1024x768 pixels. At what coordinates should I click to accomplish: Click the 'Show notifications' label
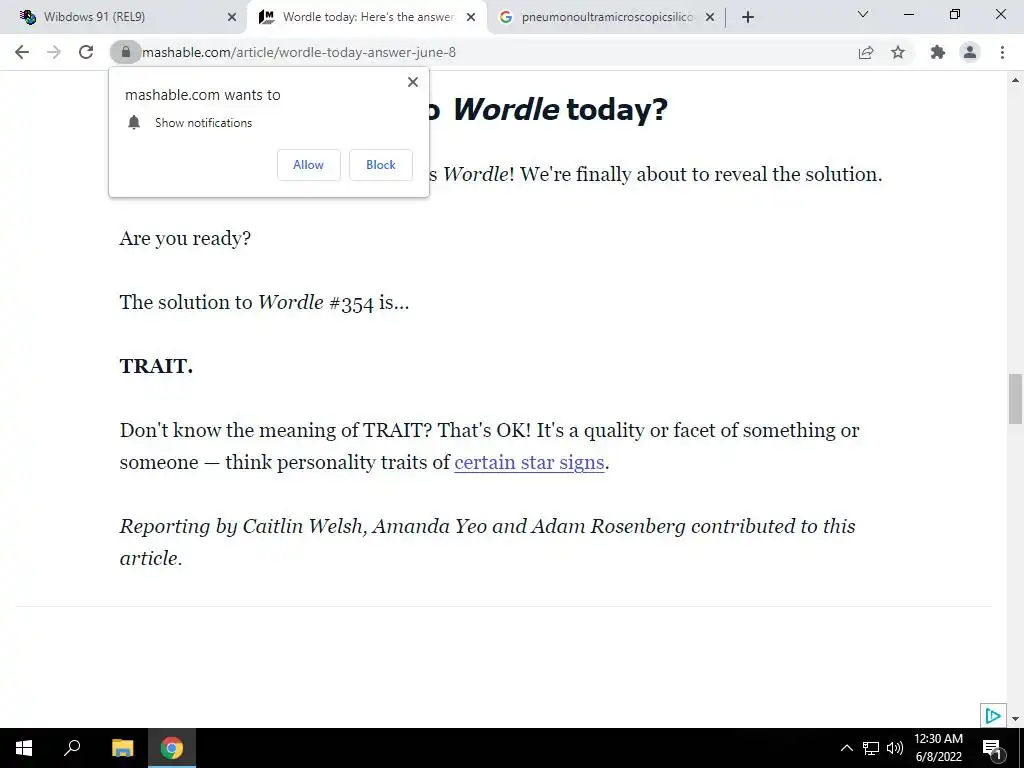[x=203, y=123]
